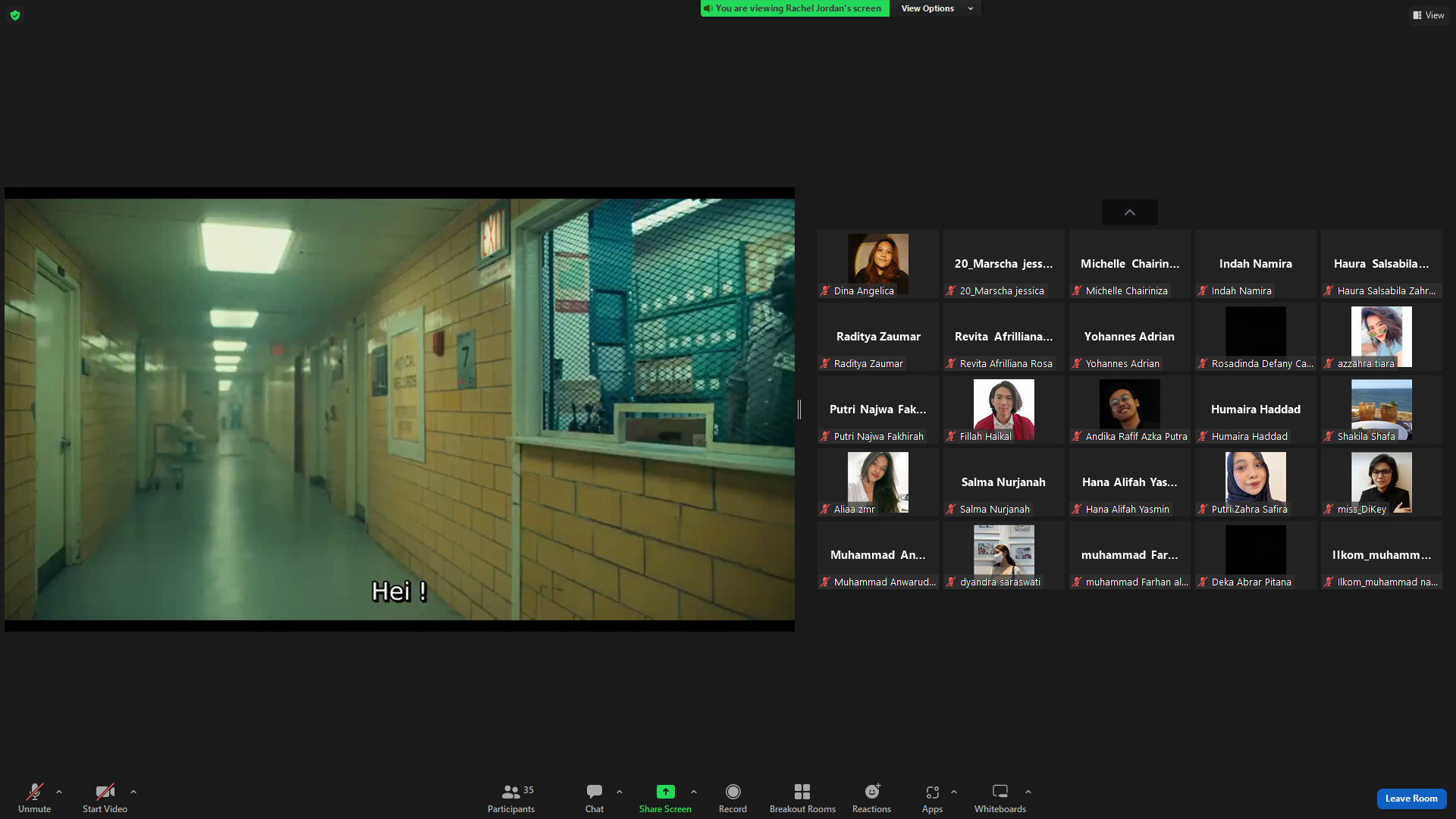The height and width of the screenshot is (819, 1456).
Task: Click muted mic icon beside Deka Abrar Pitana
Action: (1203, 582)
